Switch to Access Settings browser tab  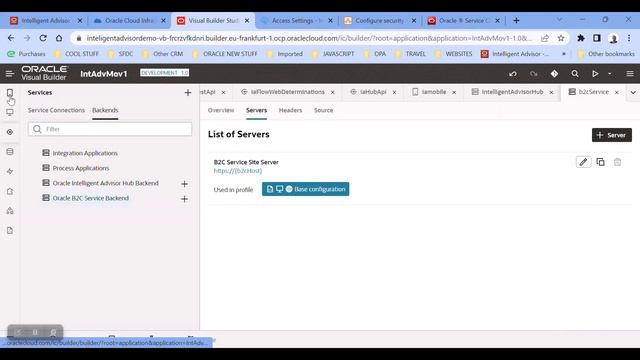pos(297,20)
